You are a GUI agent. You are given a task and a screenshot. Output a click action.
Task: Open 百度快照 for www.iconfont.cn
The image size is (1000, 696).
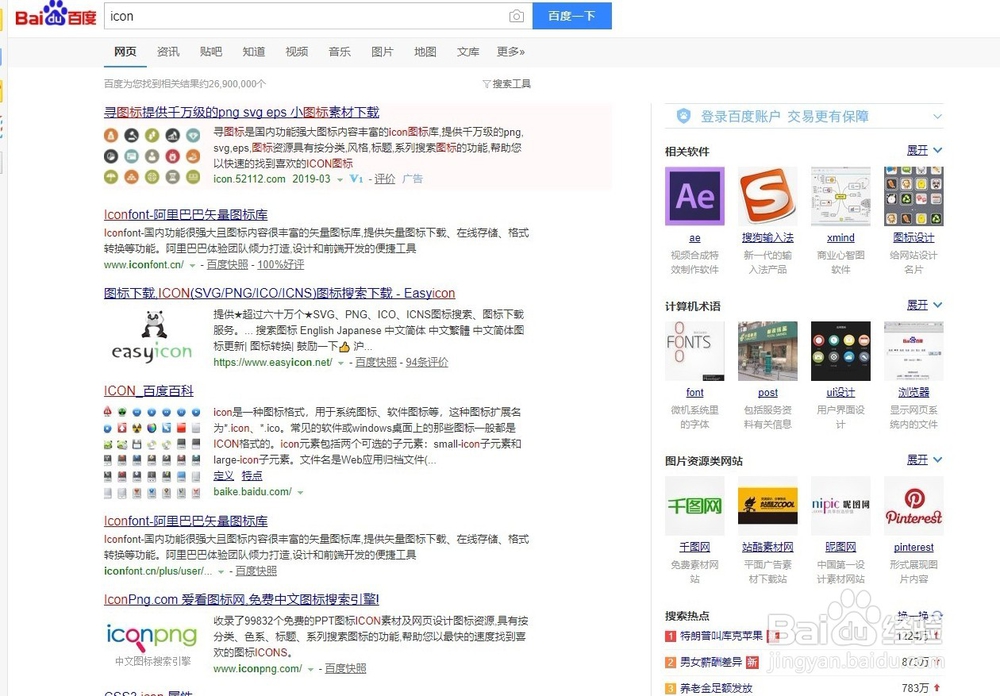pos(227,265)
